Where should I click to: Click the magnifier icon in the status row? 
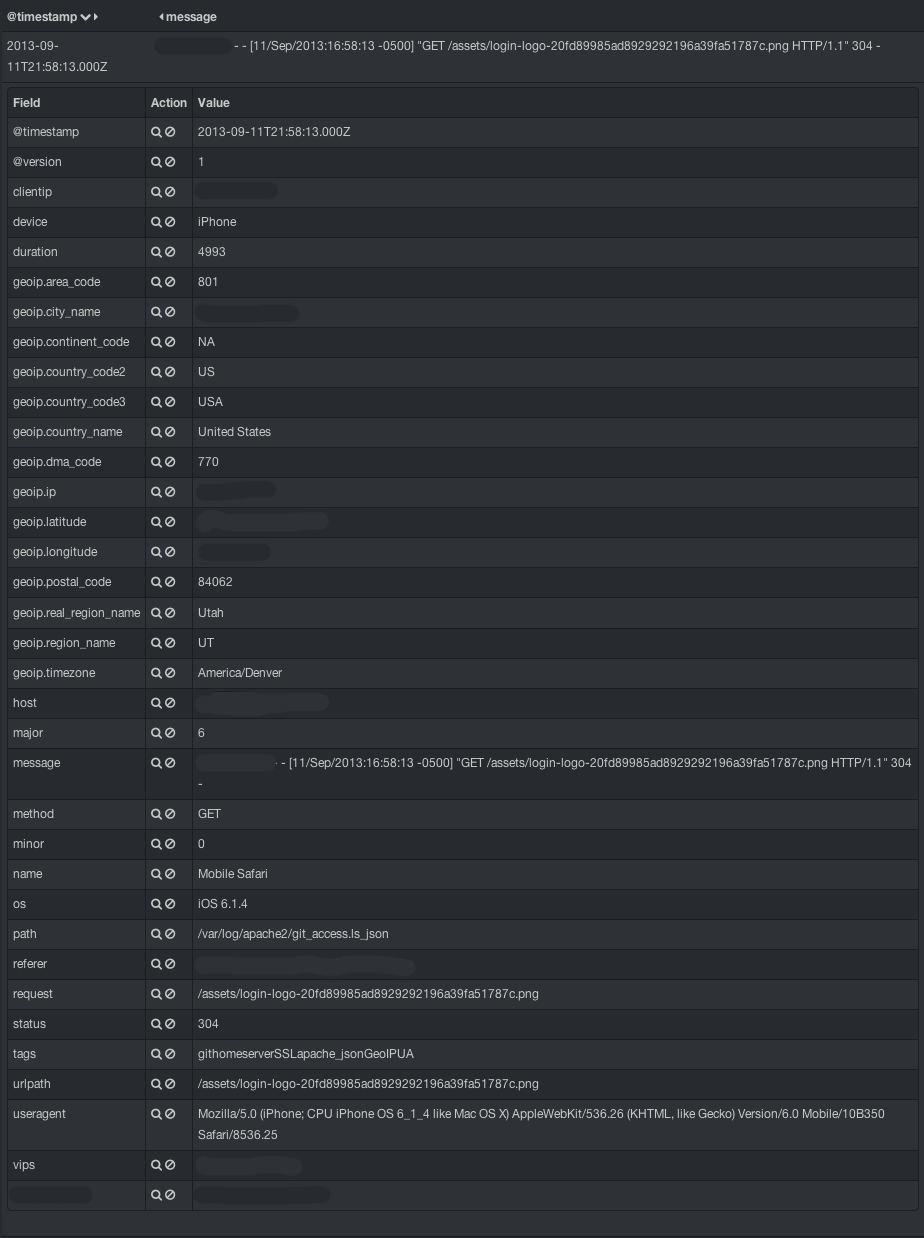tap(156, 1024)
